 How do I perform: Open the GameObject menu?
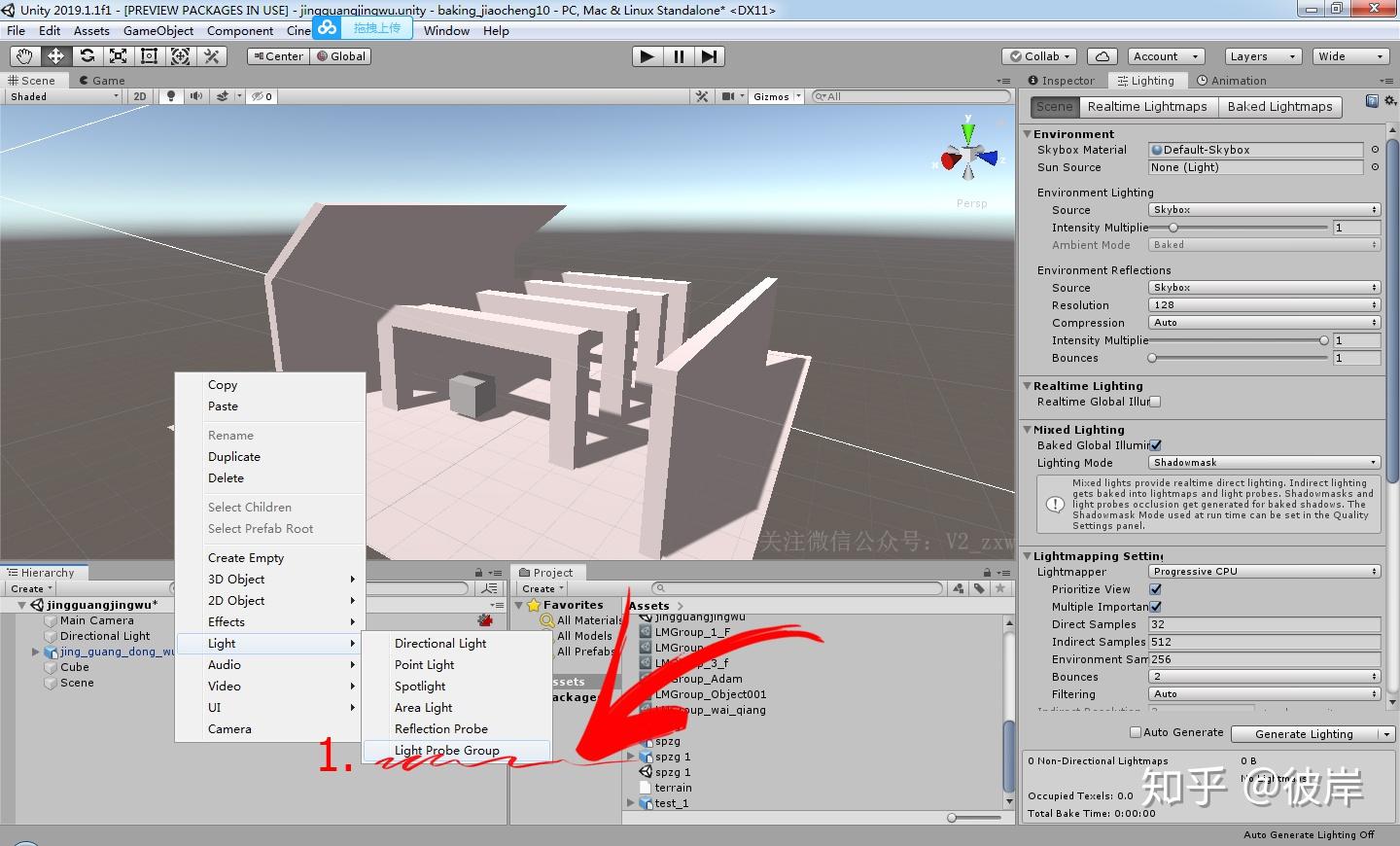coord(157,31)
